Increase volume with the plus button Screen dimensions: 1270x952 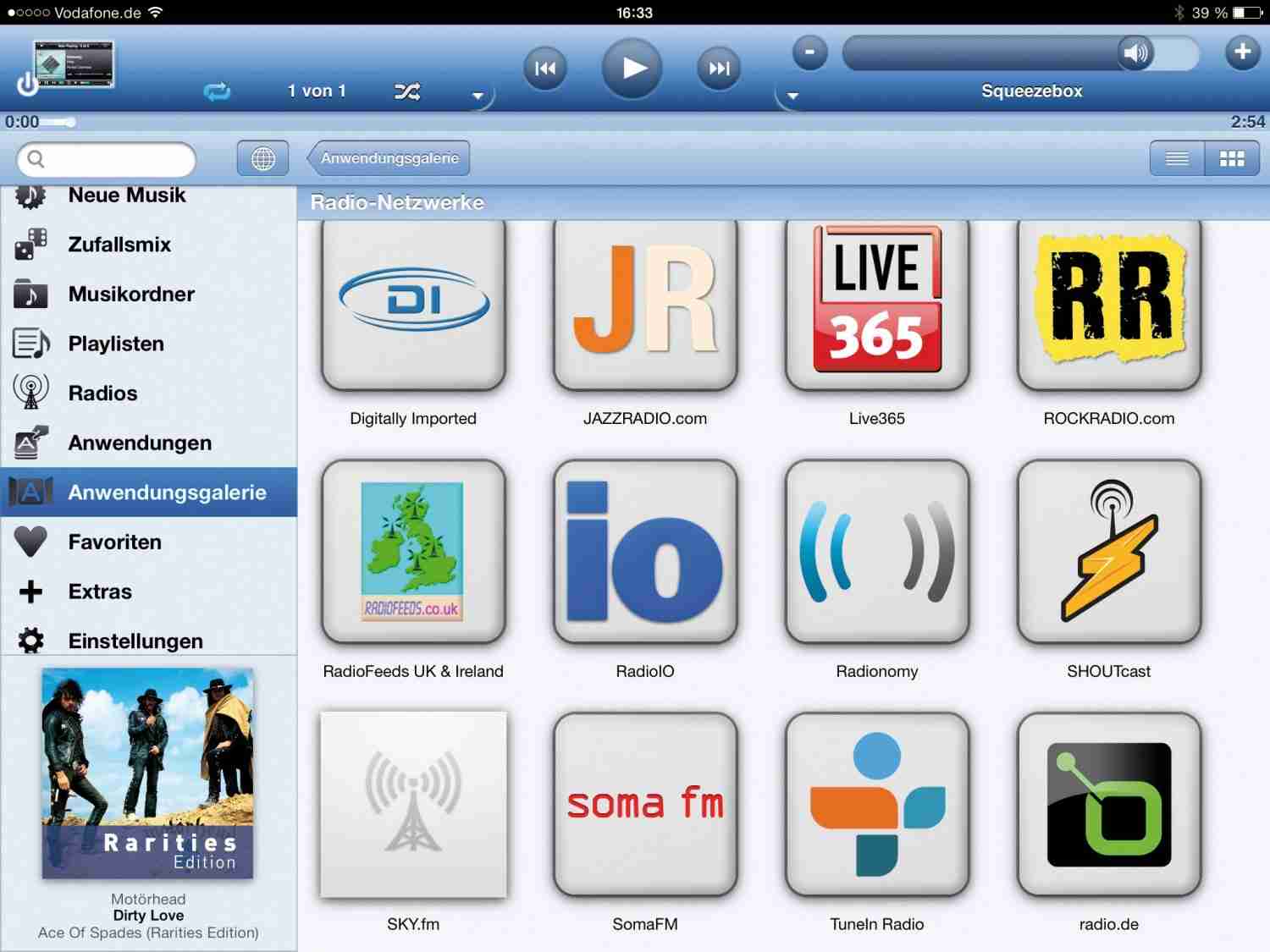click(1242, 52)
